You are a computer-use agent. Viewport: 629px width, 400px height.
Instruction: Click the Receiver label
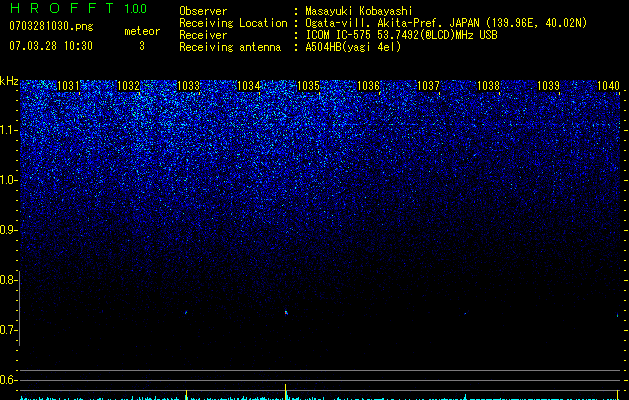[x=203, y=35]
